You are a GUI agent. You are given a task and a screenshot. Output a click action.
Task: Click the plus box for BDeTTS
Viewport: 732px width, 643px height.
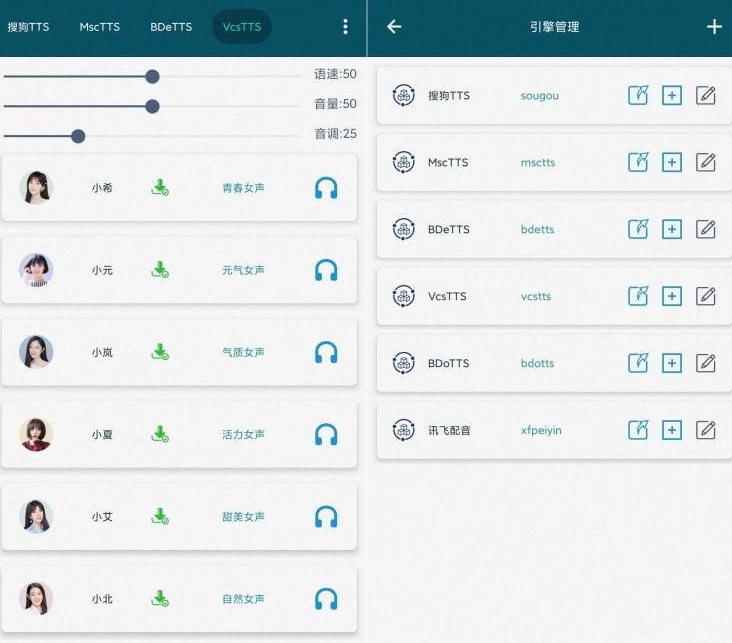point(672,229)
